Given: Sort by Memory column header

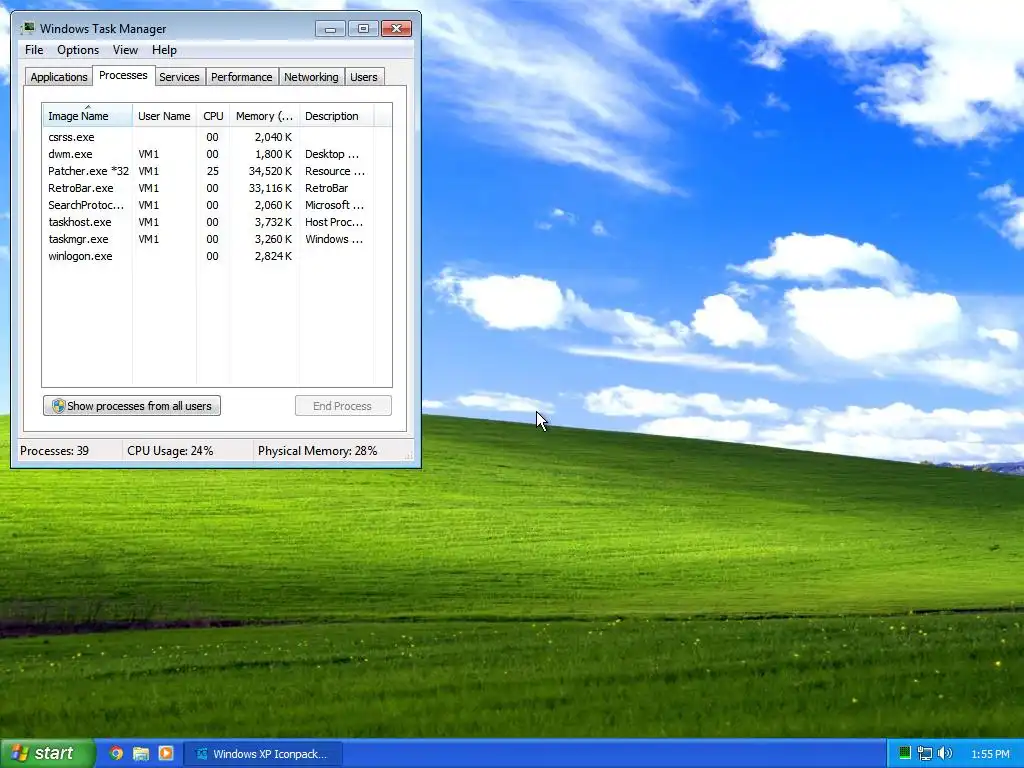Looking at the screenshot, I should tap(264, 116).
